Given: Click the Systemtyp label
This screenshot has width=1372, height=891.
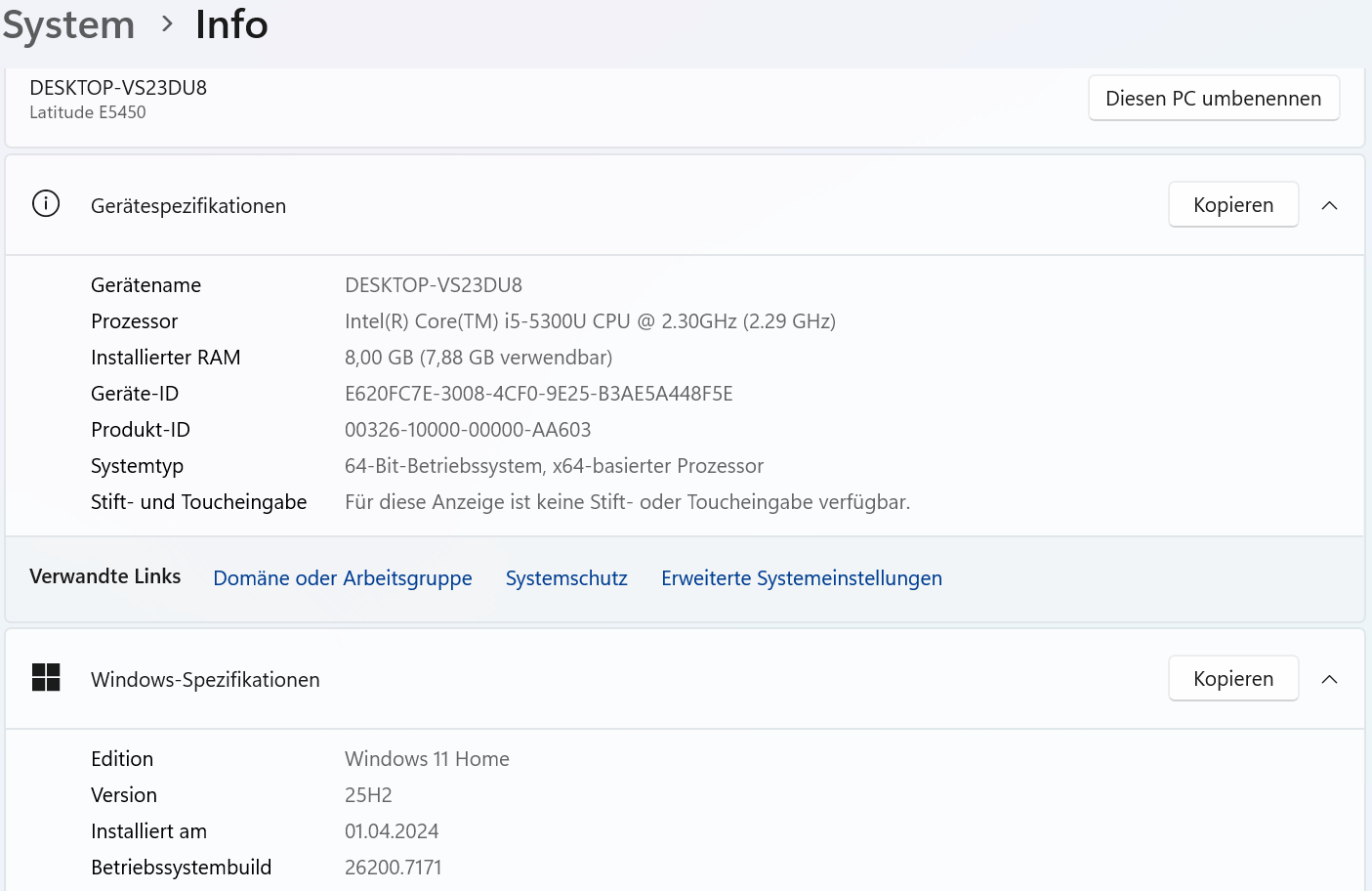Looking at the screenshot, I should [x=138, y=467].
